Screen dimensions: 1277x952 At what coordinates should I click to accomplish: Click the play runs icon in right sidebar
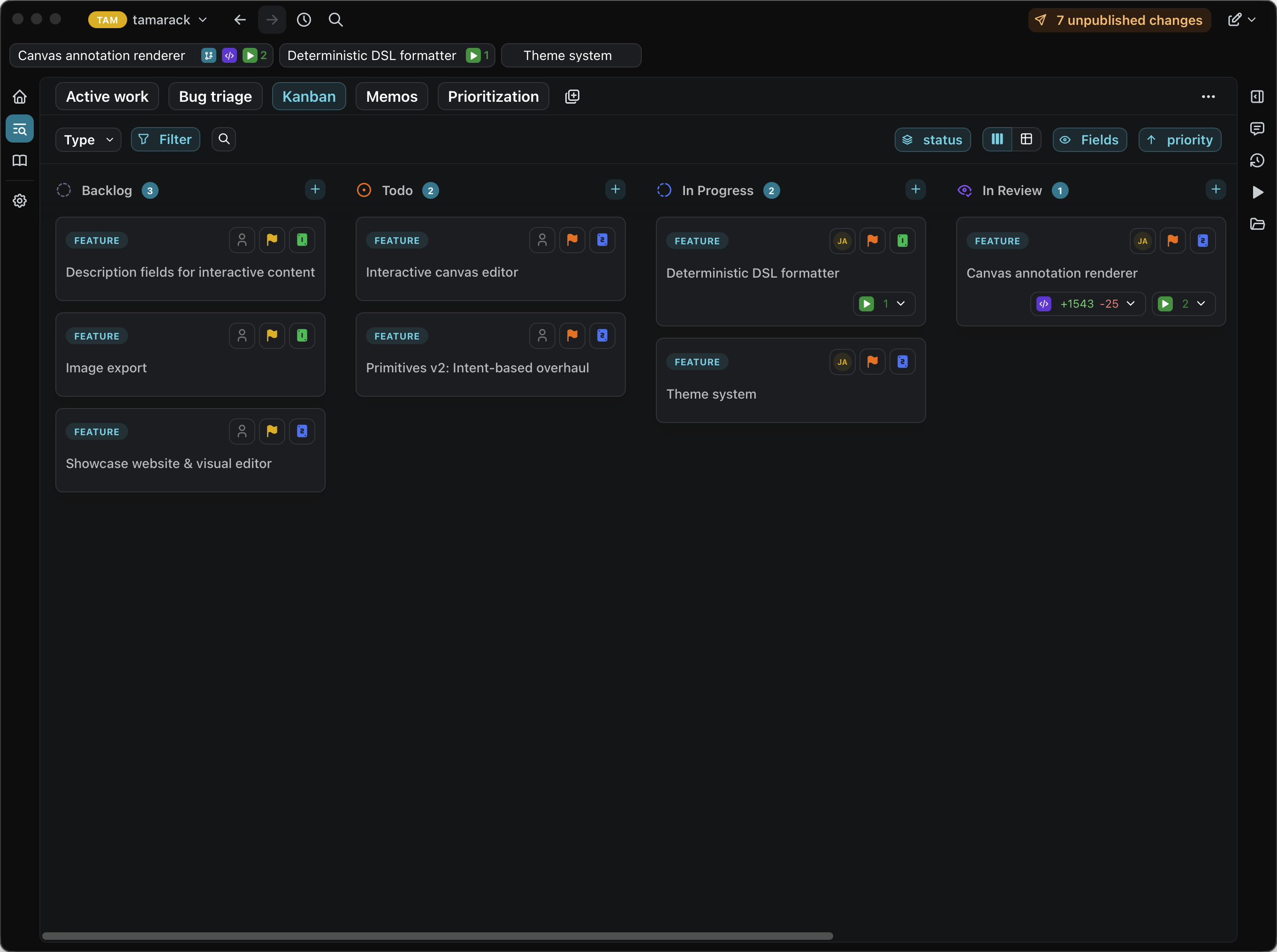[1257, 192]
